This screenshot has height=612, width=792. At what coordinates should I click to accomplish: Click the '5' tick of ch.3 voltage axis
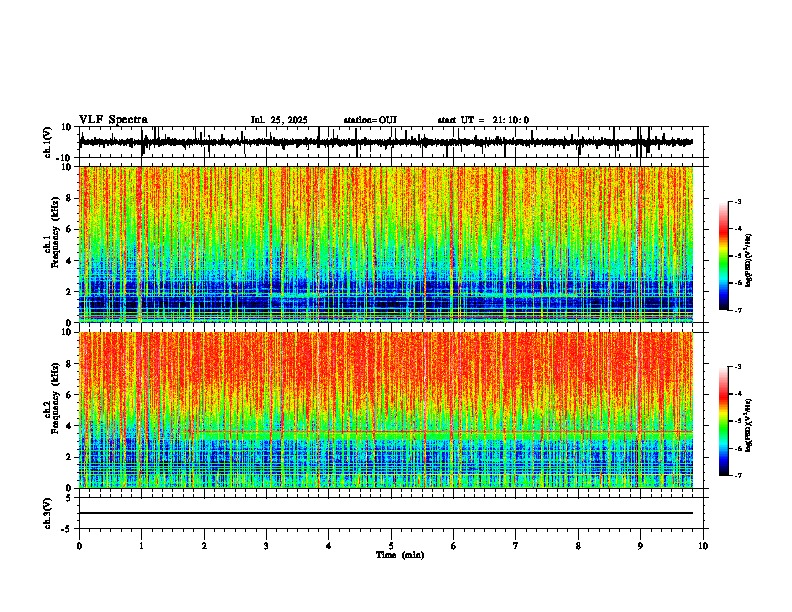pyautogui.click(x=70, y=498)
